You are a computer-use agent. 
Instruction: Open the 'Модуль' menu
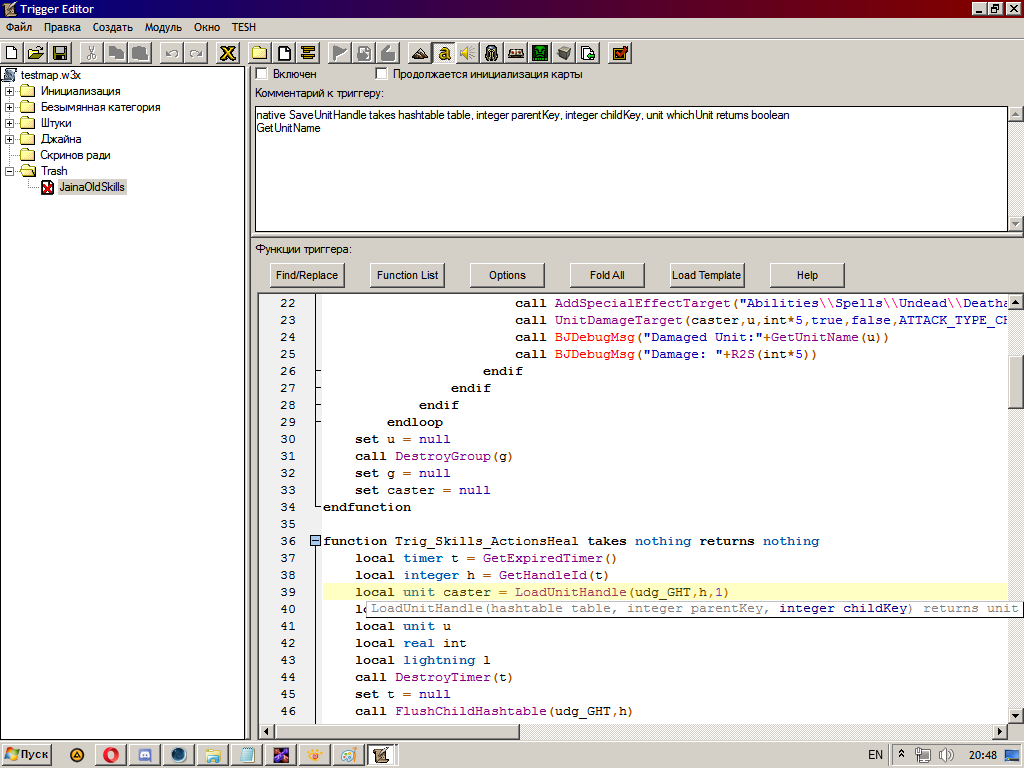pyautogui.click(x=163, y=27)
